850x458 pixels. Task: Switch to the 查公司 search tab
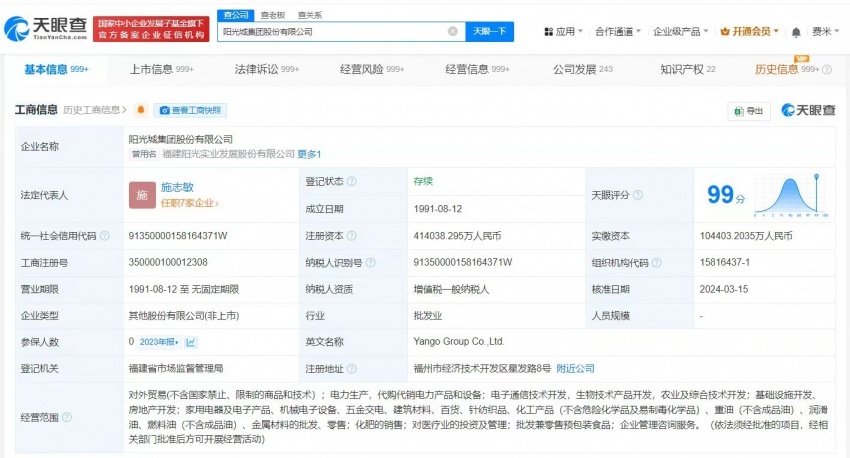236,15
